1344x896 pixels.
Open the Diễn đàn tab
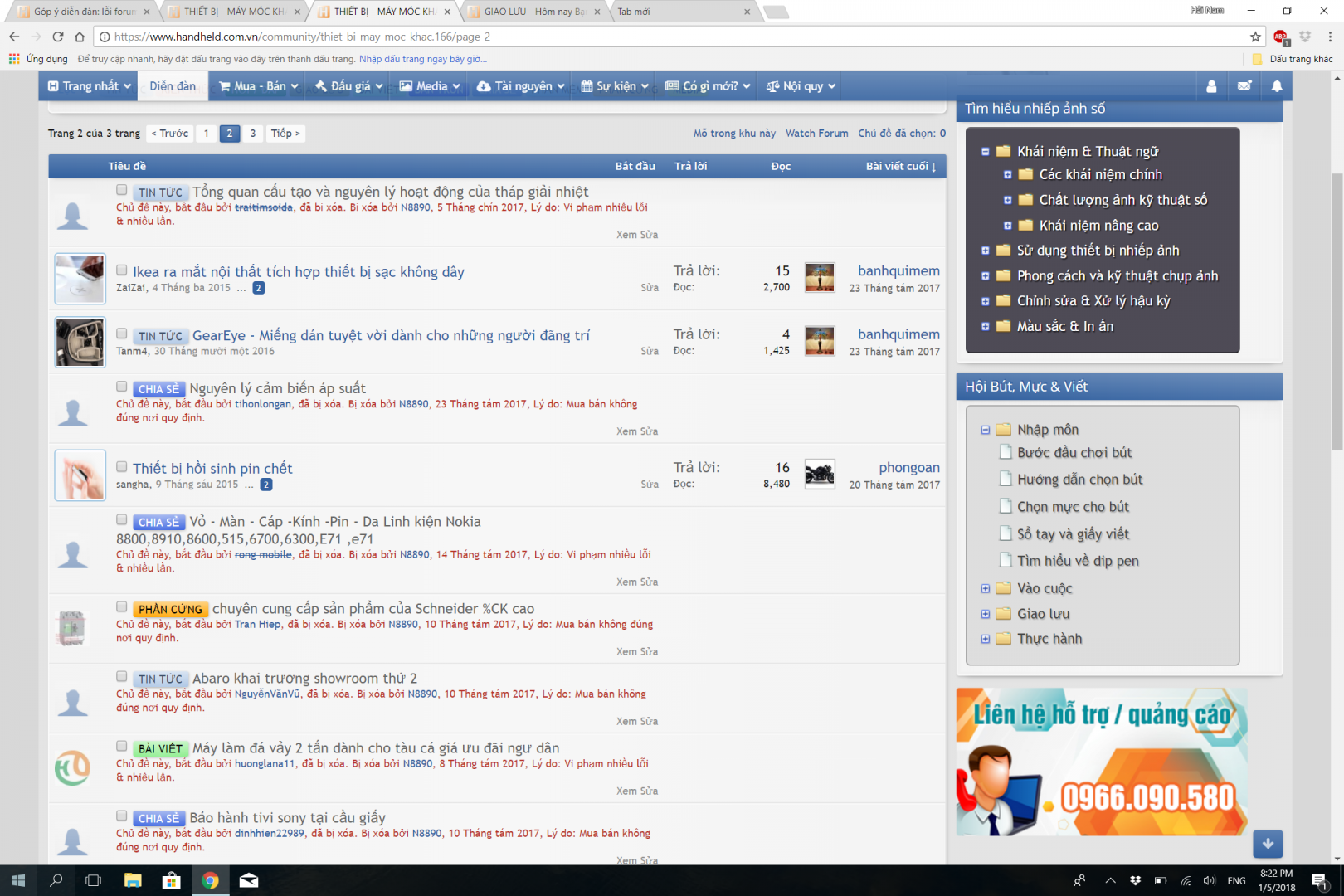pos(173,86)
